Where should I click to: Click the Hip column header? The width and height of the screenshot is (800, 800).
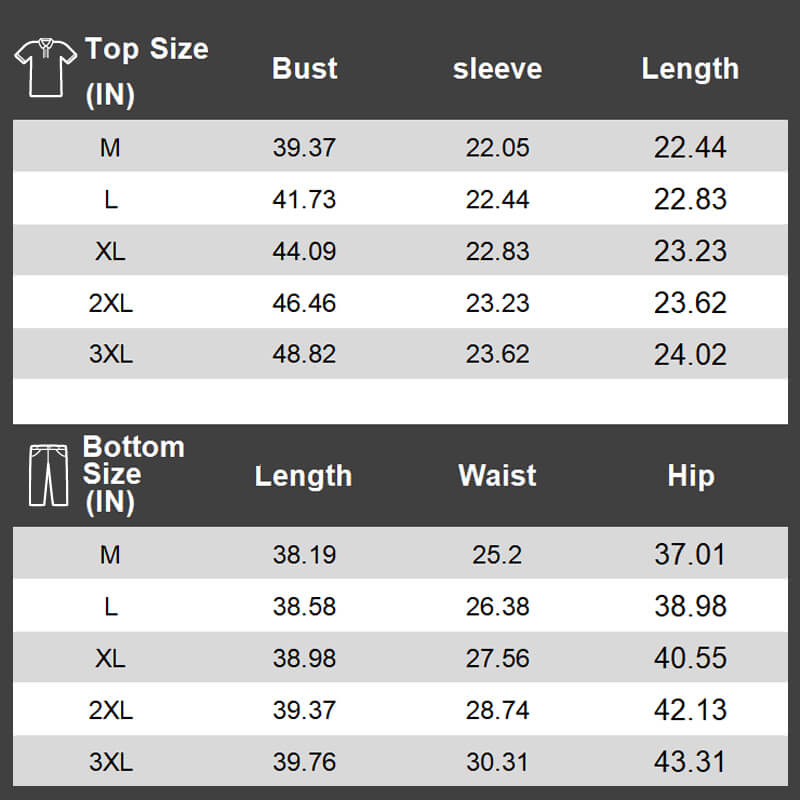(x=690, y=475)
